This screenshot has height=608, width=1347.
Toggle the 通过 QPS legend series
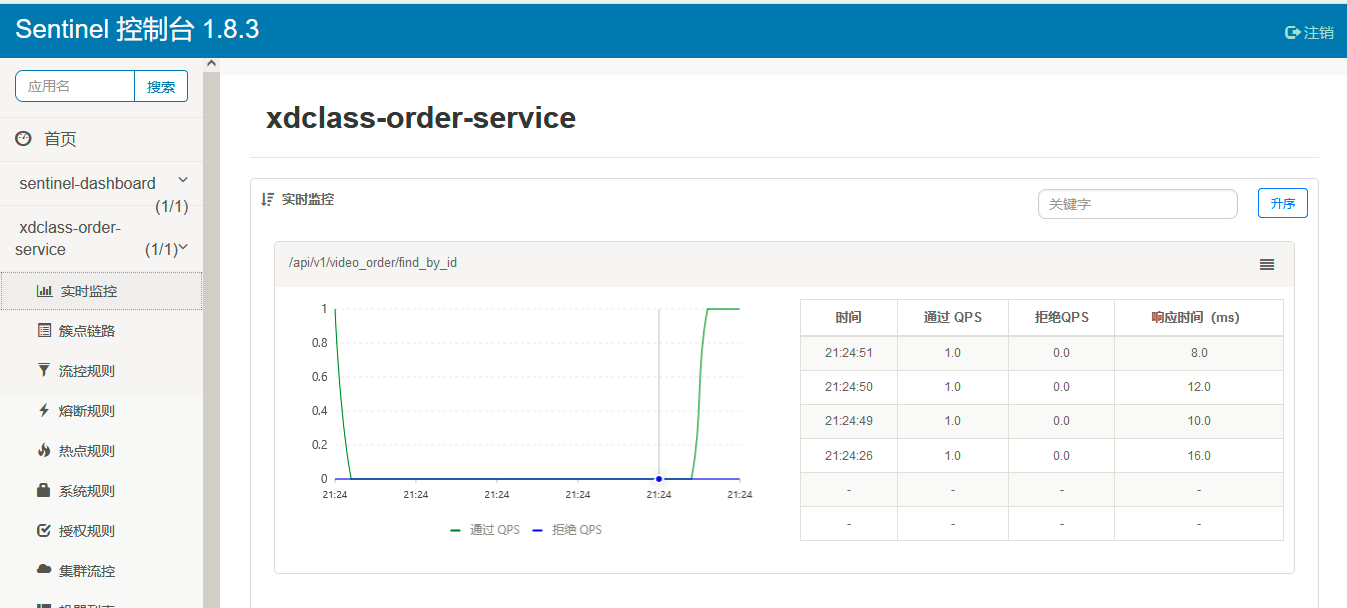coord(485,529)
